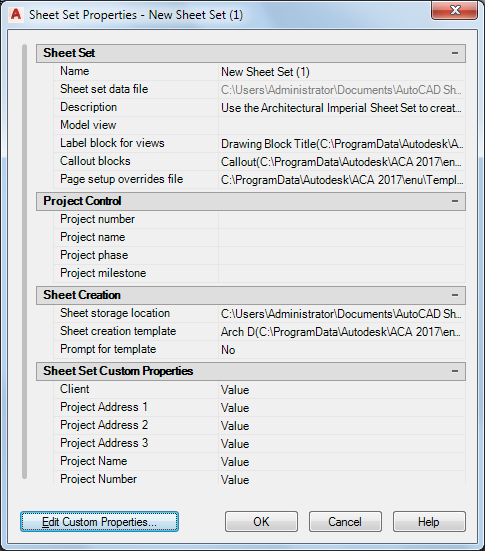
Task: Click the Project Address 2 label
Action: (104, 425)
